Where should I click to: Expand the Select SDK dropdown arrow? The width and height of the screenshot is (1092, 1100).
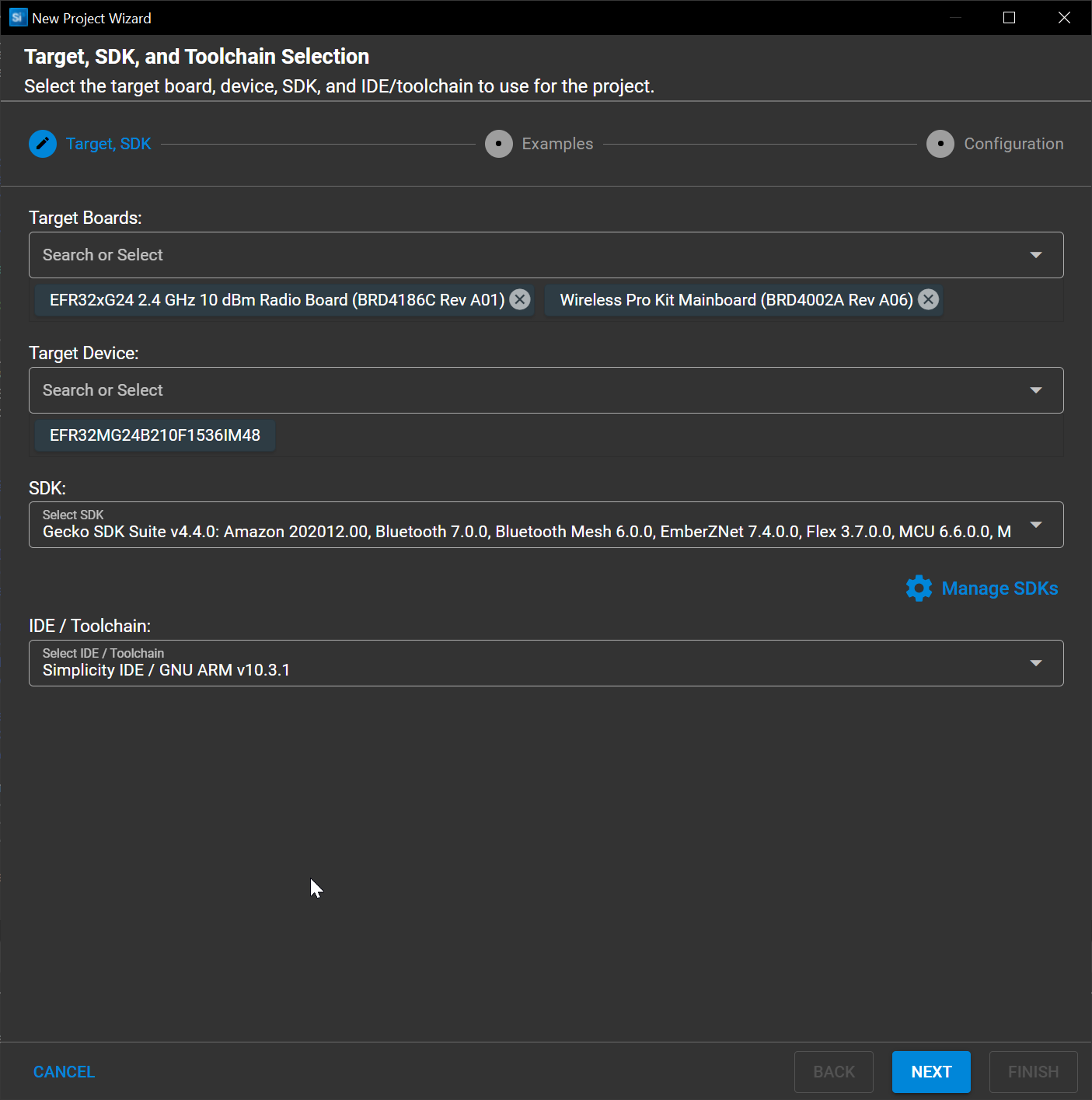pos(1036,525)
